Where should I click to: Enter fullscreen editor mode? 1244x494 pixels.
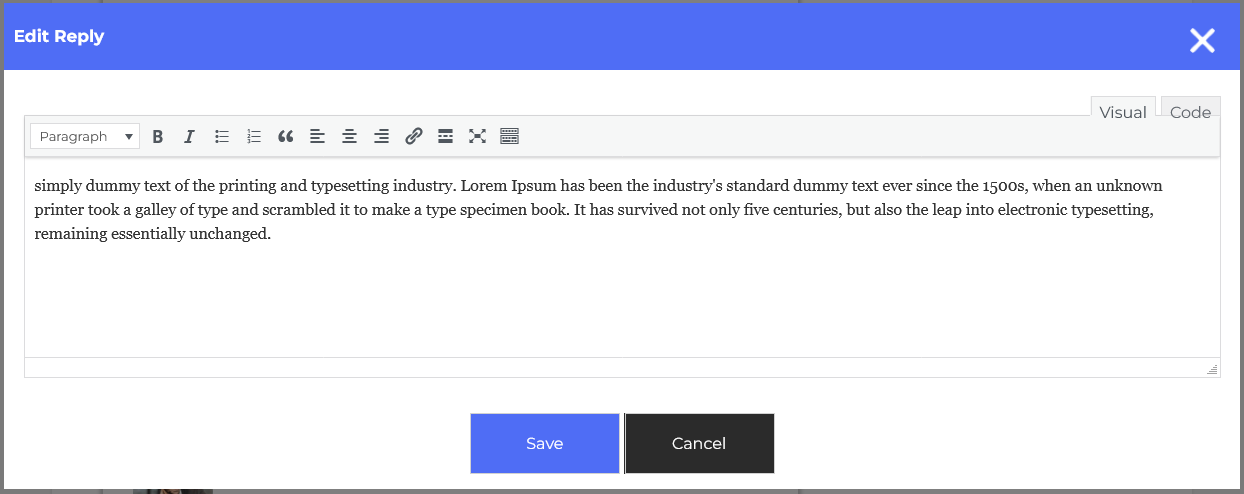(x=478, y=137)
